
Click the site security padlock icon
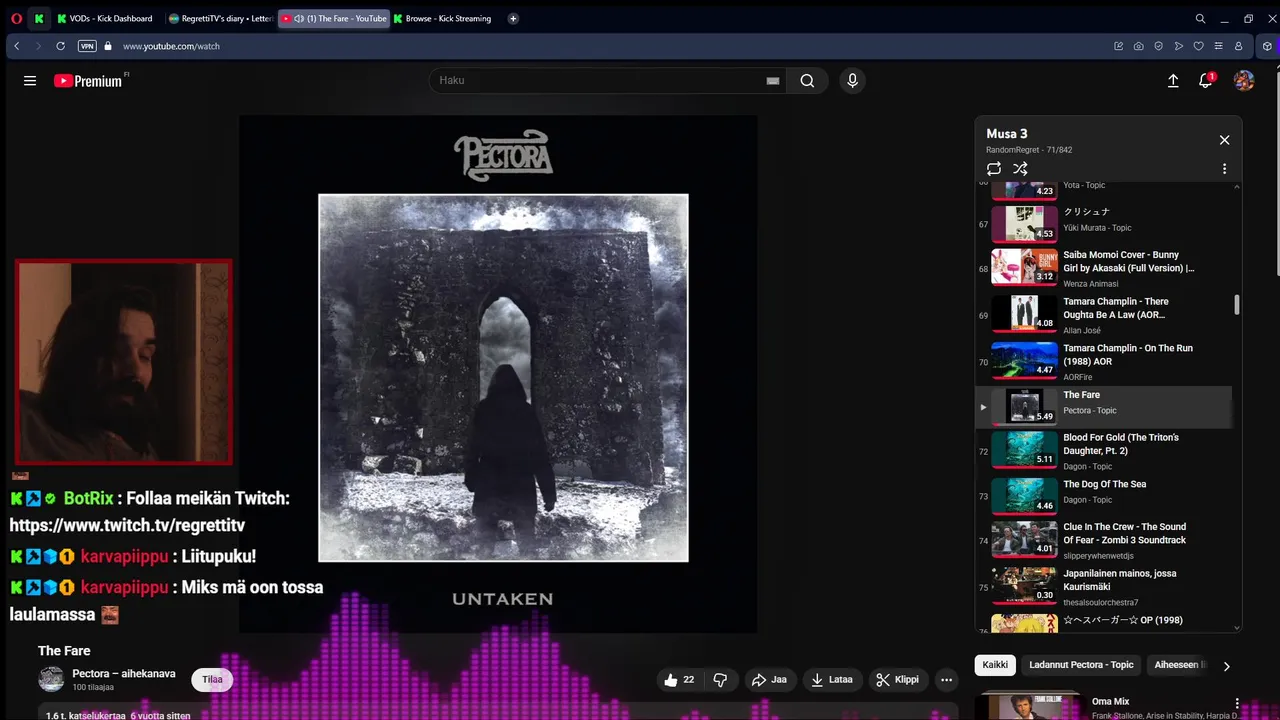click(x=108, y=46)
